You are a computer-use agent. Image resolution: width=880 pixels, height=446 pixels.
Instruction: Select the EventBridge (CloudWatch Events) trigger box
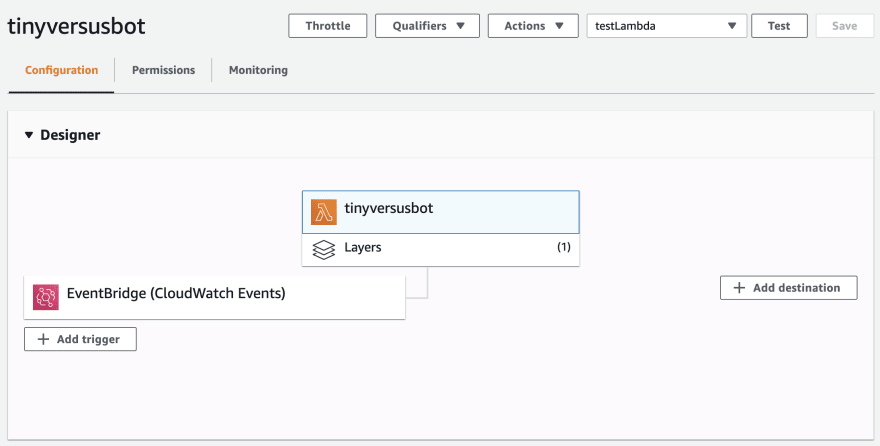tap(214, 297)
